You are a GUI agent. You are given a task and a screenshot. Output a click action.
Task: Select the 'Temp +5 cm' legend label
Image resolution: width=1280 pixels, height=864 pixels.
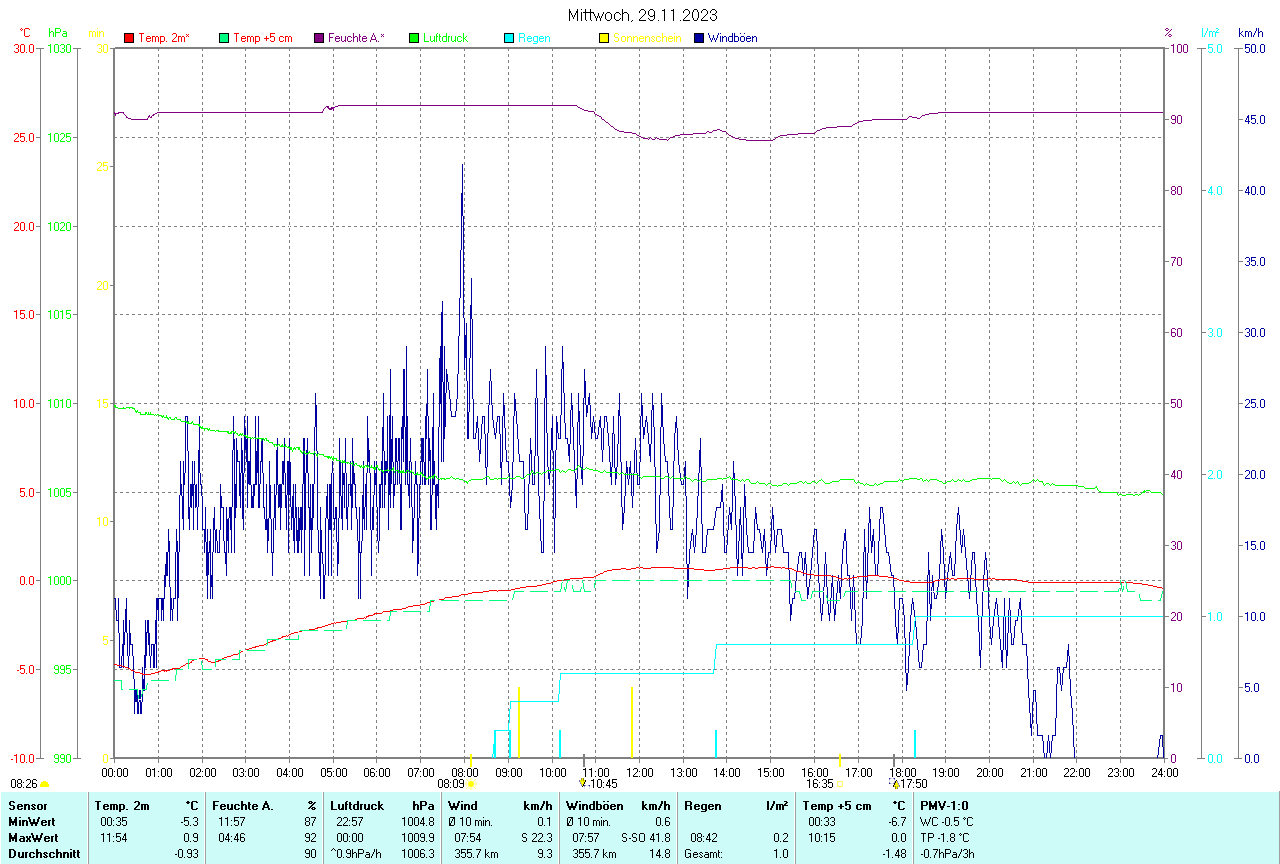pyautogui.click(x=263, y=38)
